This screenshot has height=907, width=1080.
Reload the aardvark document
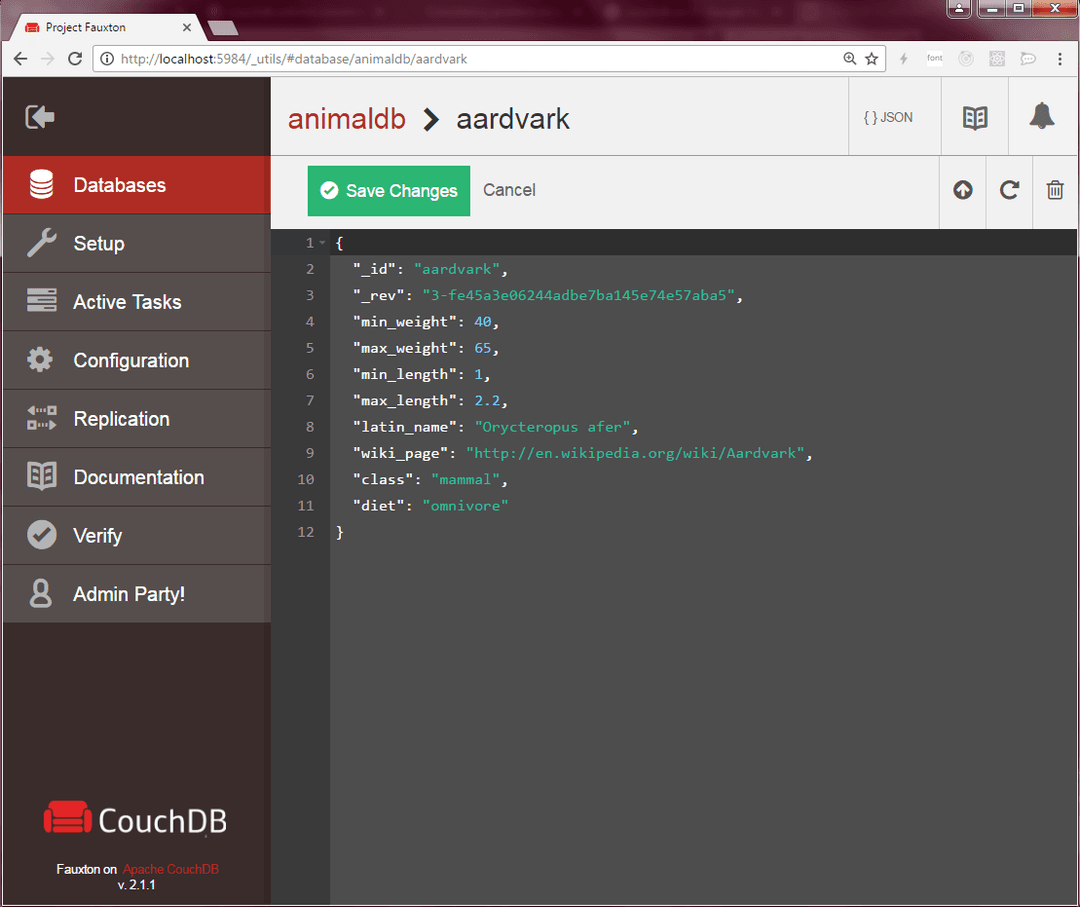point(1009,190)
